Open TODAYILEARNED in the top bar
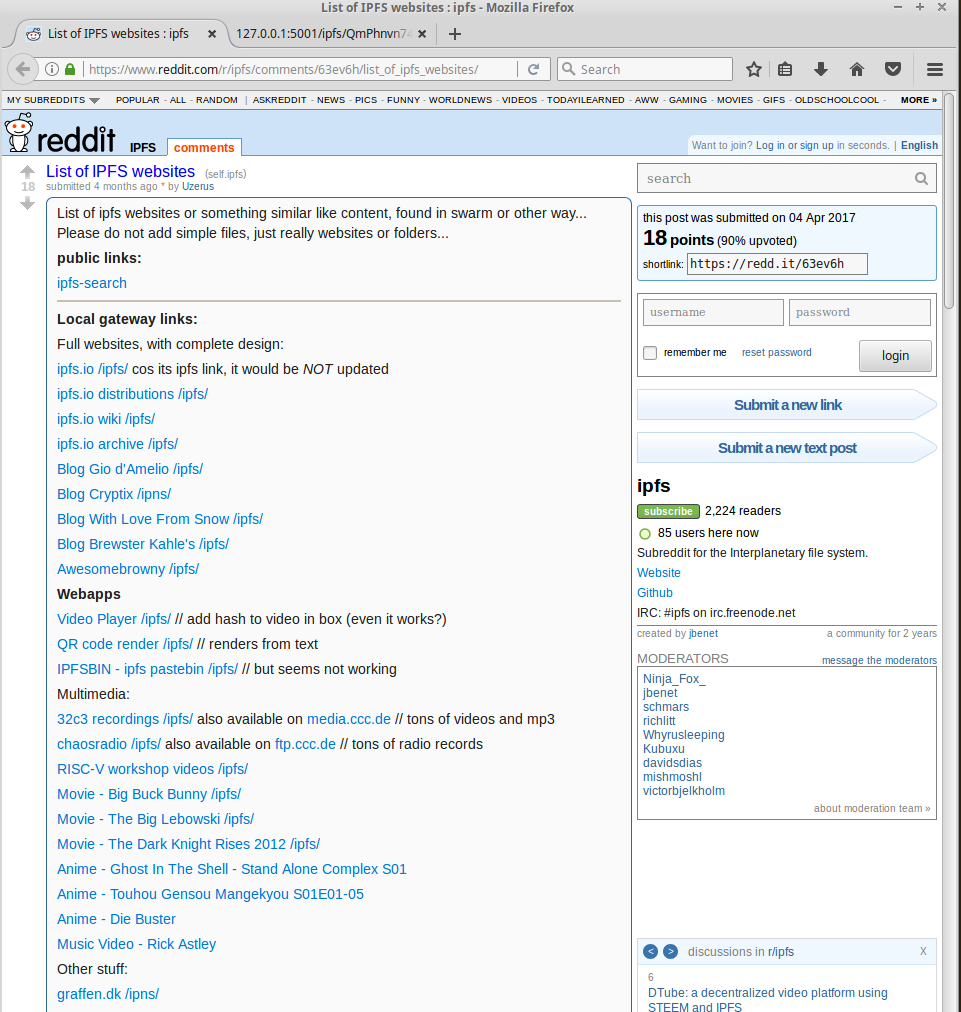Screen dimensions: 961x1012 pos(585,100)
